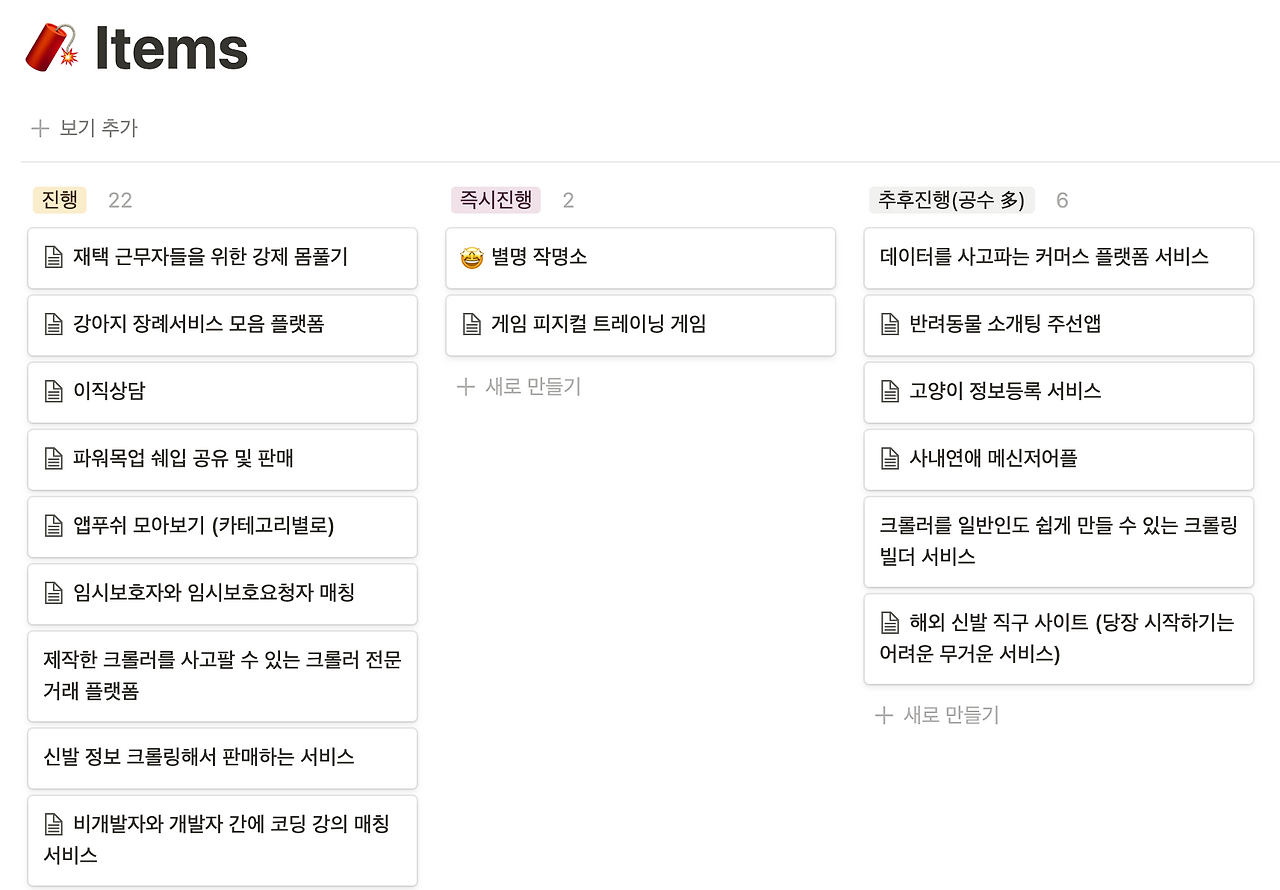Viewport: 1280px width, 890px height.
Task: Open the 고양이 정보등록 서비스 card
Action: (1058, 392)
